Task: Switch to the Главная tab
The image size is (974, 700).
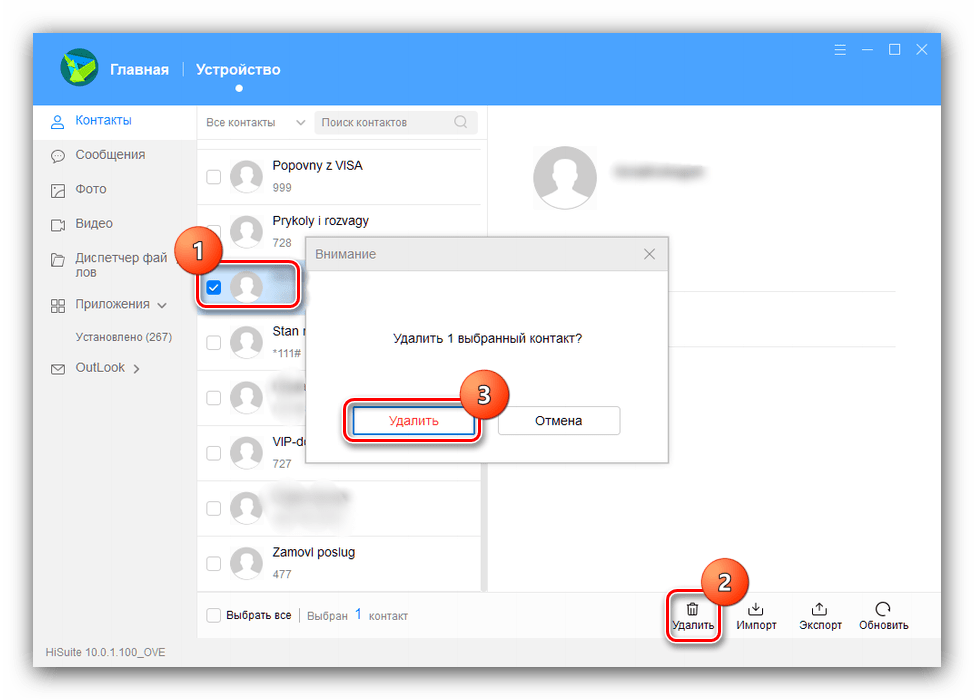Action: (138, 70)
